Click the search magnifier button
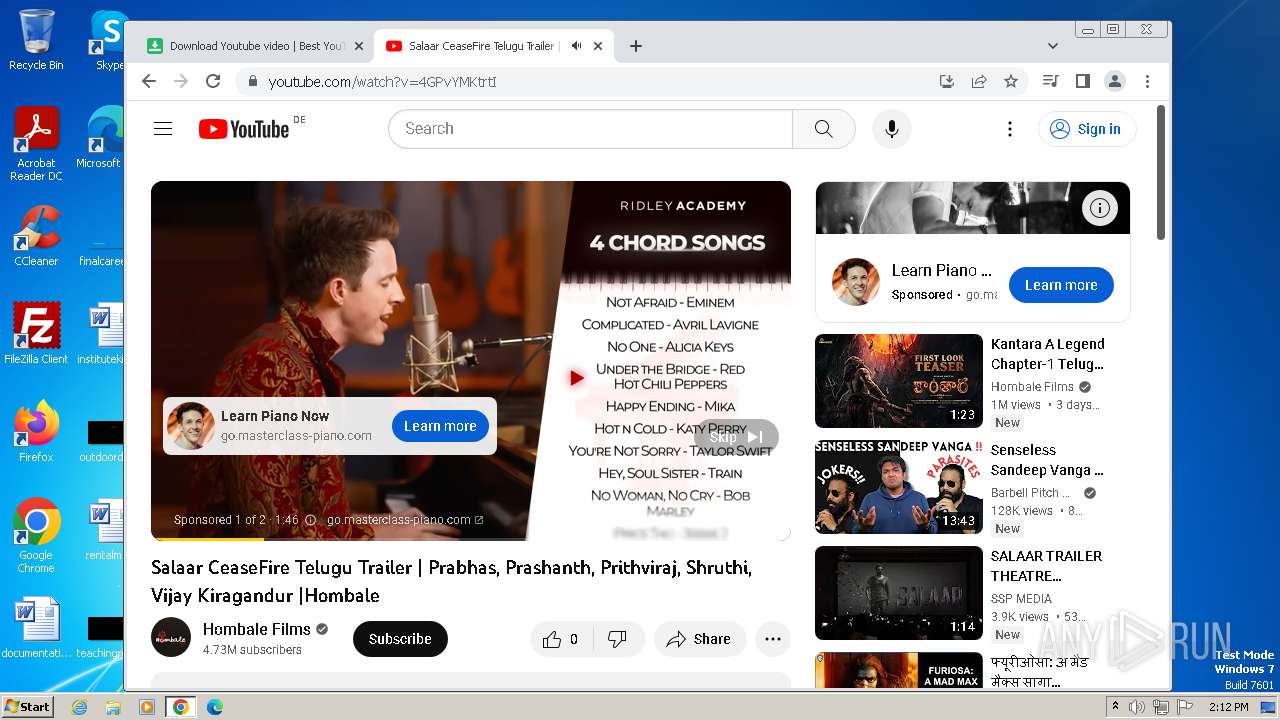The width and height of the screenshot is (1280, 720). point(823,129)
